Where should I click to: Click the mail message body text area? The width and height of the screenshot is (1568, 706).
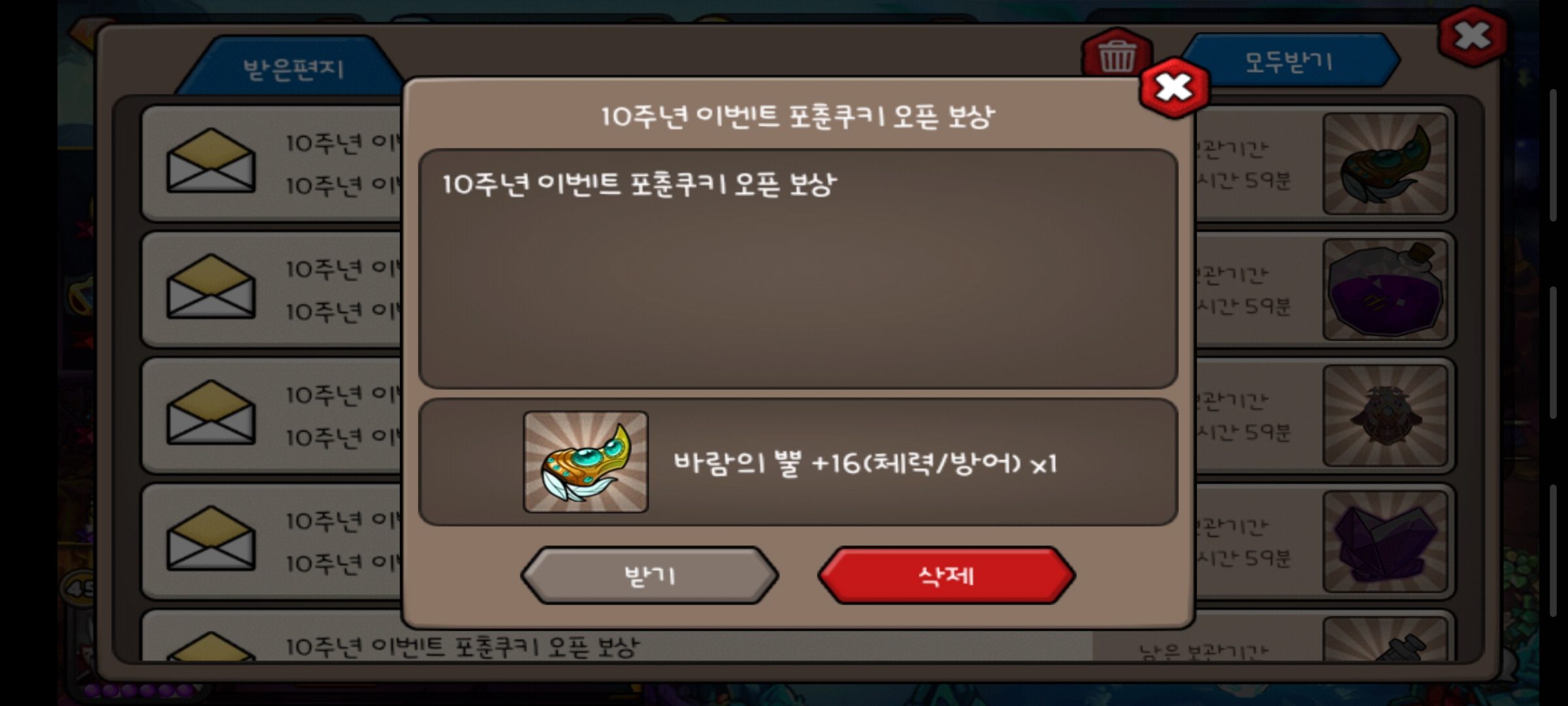(798, 269)
